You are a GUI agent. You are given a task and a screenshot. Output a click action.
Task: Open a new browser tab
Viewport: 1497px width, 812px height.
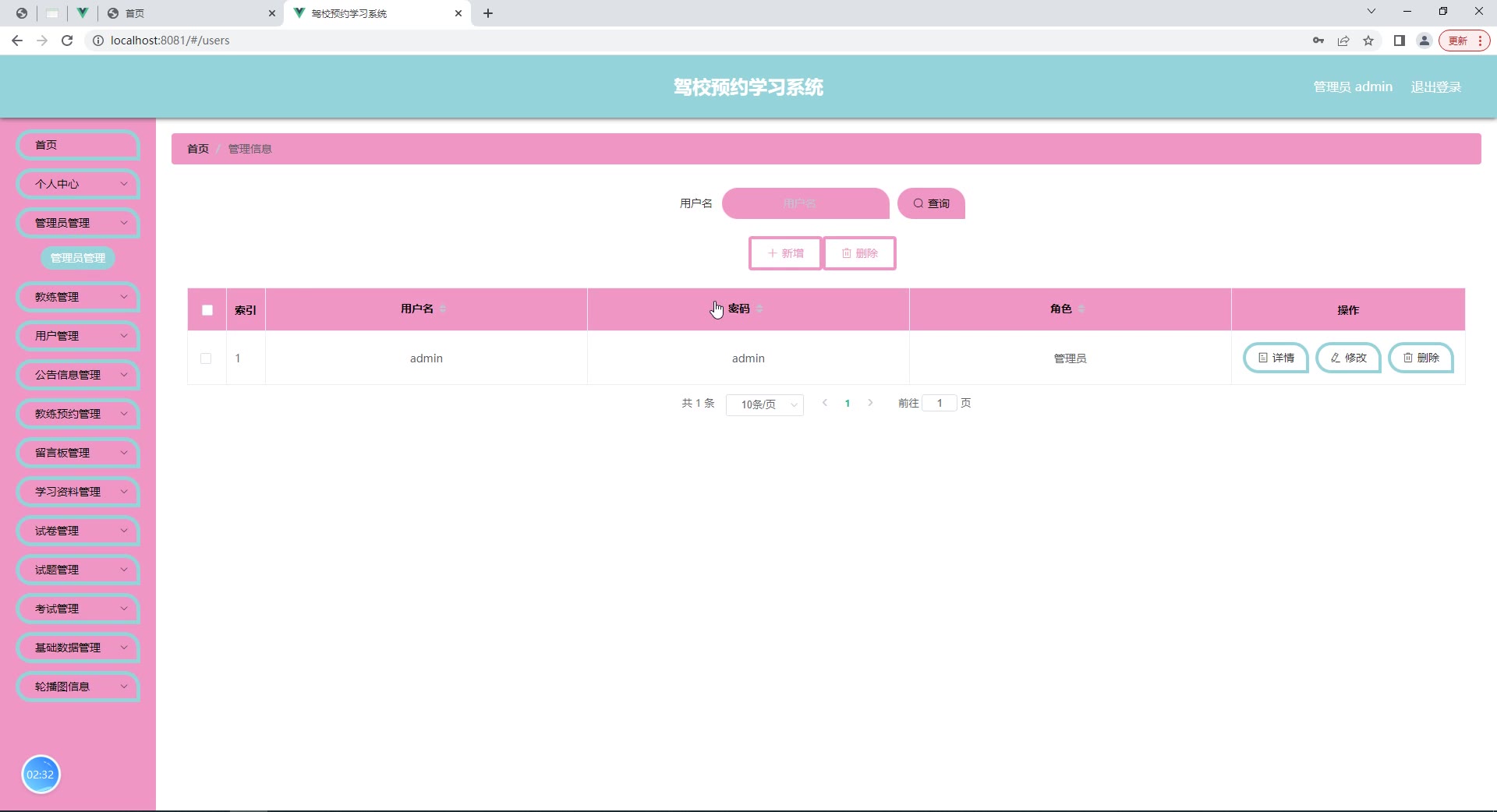click(x=488, y=13)
